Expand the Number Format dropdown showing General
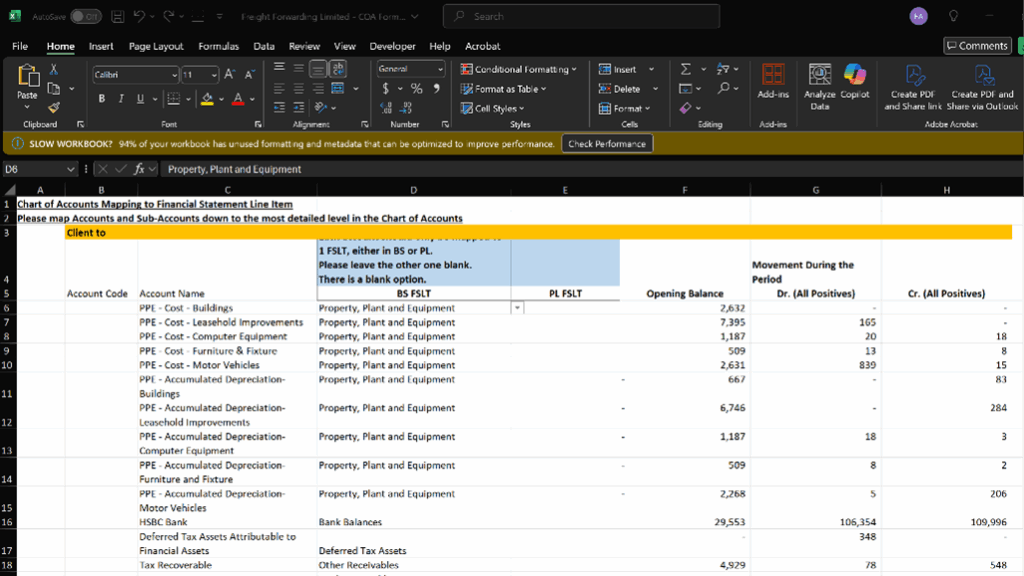Screen dimensions: 1024x576 pos(440,68)
